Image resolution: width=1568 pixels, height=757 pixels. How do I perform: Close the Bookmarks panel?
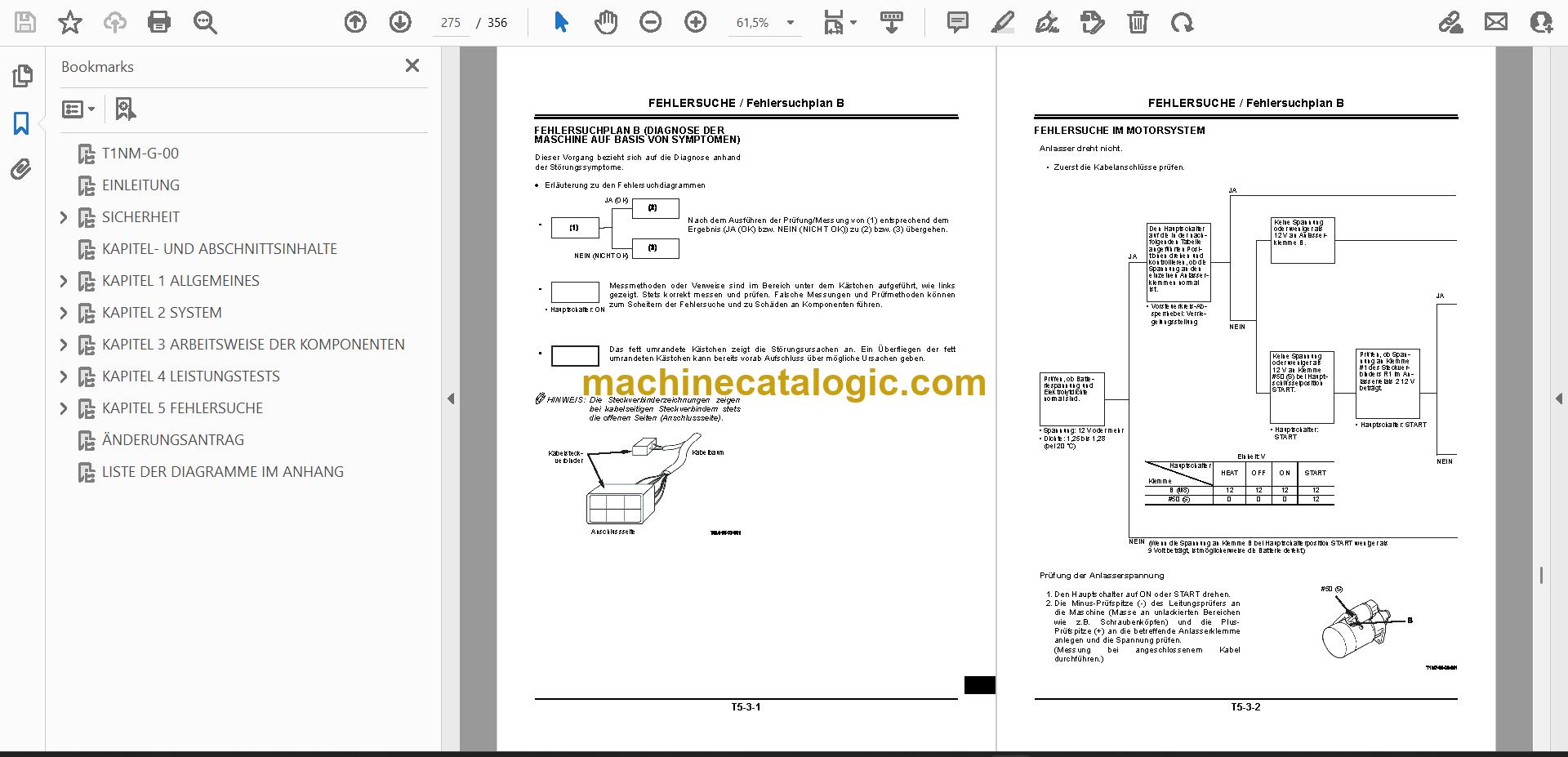click(x=412, y=66)
